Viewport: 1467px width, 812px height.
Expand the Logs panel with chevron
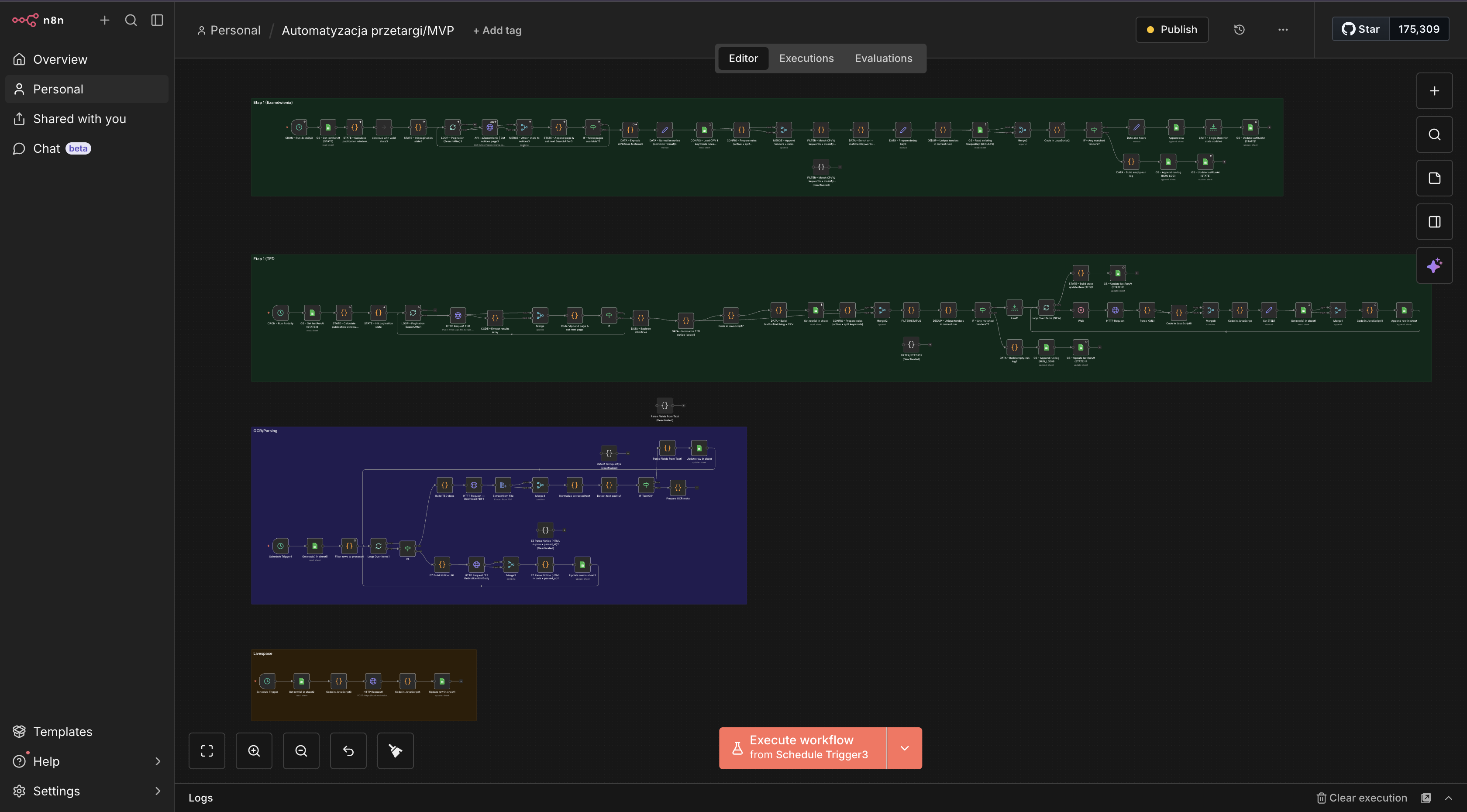point(1448,798)
